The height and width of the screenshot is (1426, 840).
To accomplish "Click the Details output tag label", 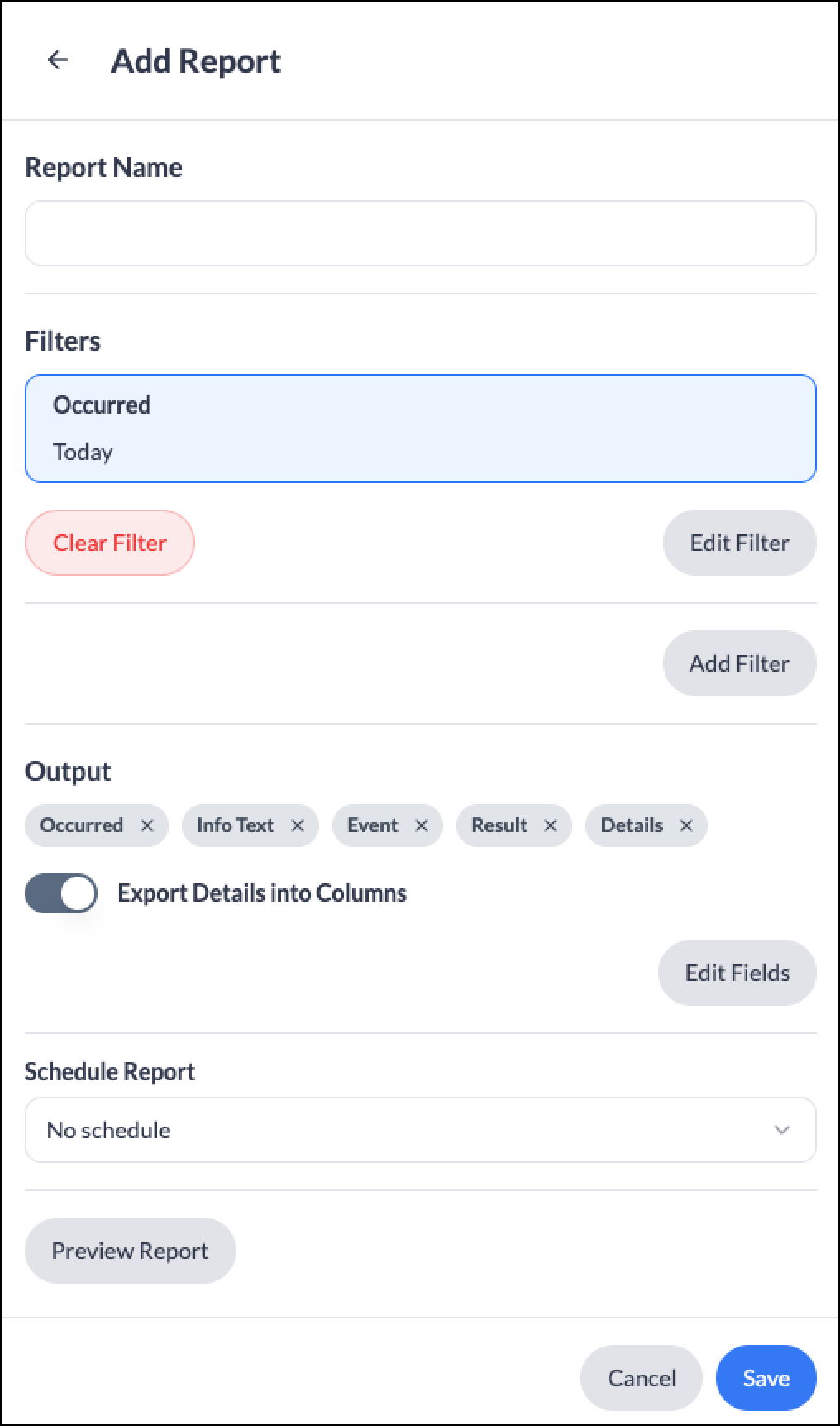I will [x=632, y=825].
